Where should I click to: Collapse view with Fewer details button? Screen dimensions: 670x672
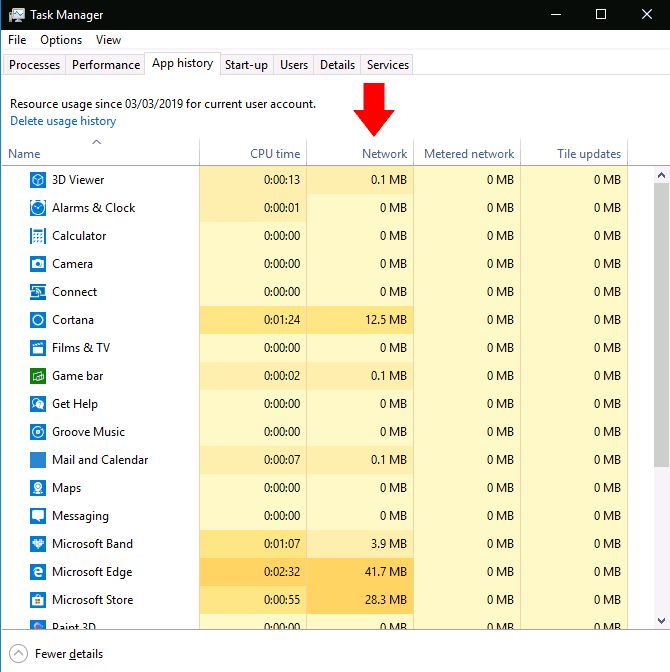(56, 654)
